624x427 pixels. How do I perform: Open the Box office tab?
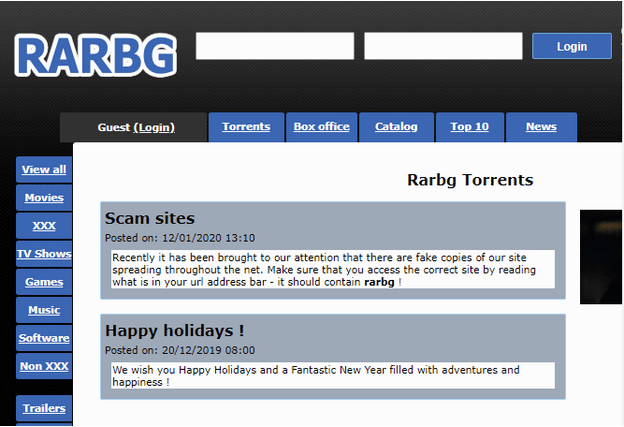coord(322,127)
